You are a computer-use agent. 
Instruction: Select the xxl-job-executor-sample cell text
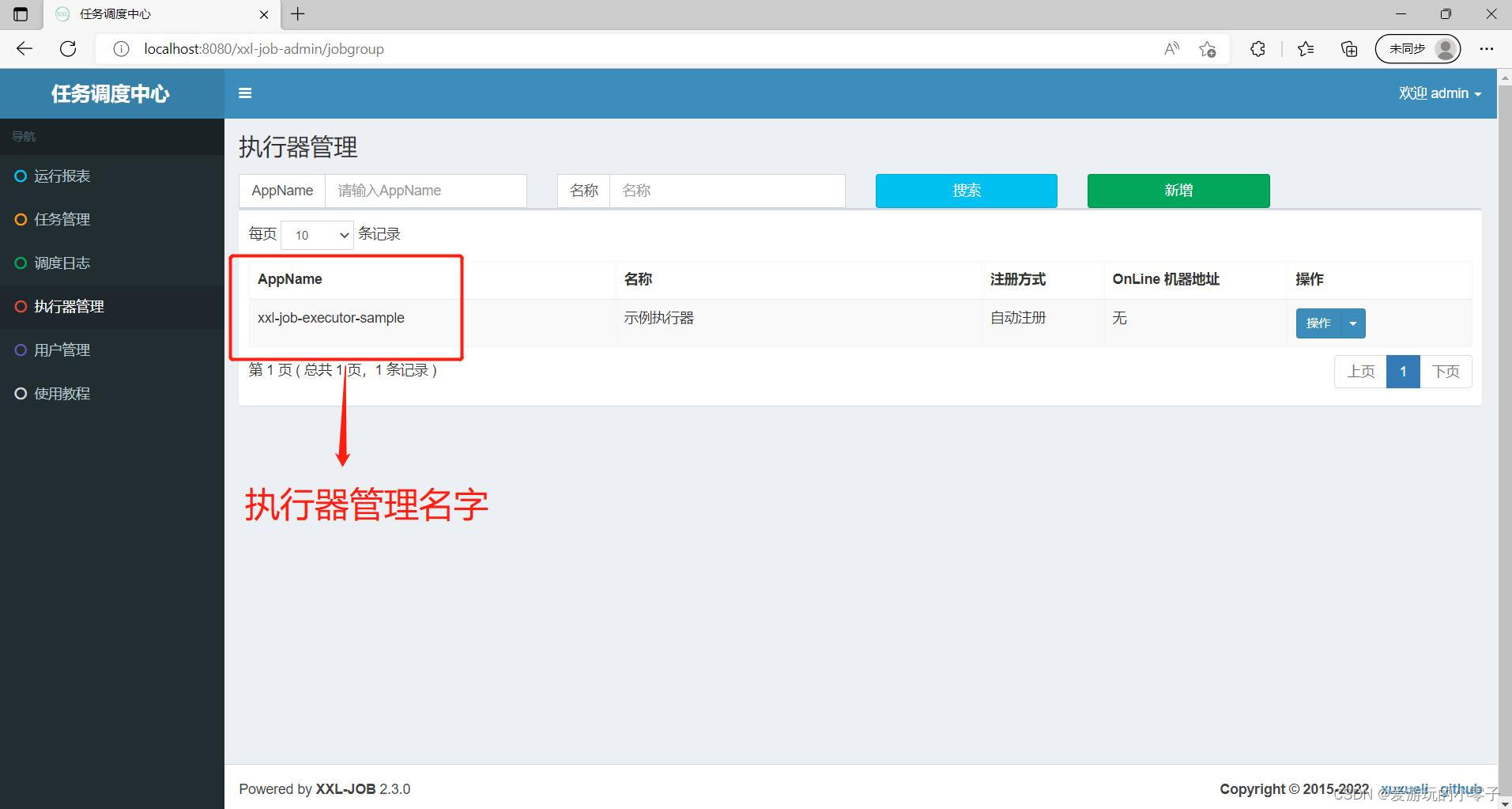[x=331, y=318]
